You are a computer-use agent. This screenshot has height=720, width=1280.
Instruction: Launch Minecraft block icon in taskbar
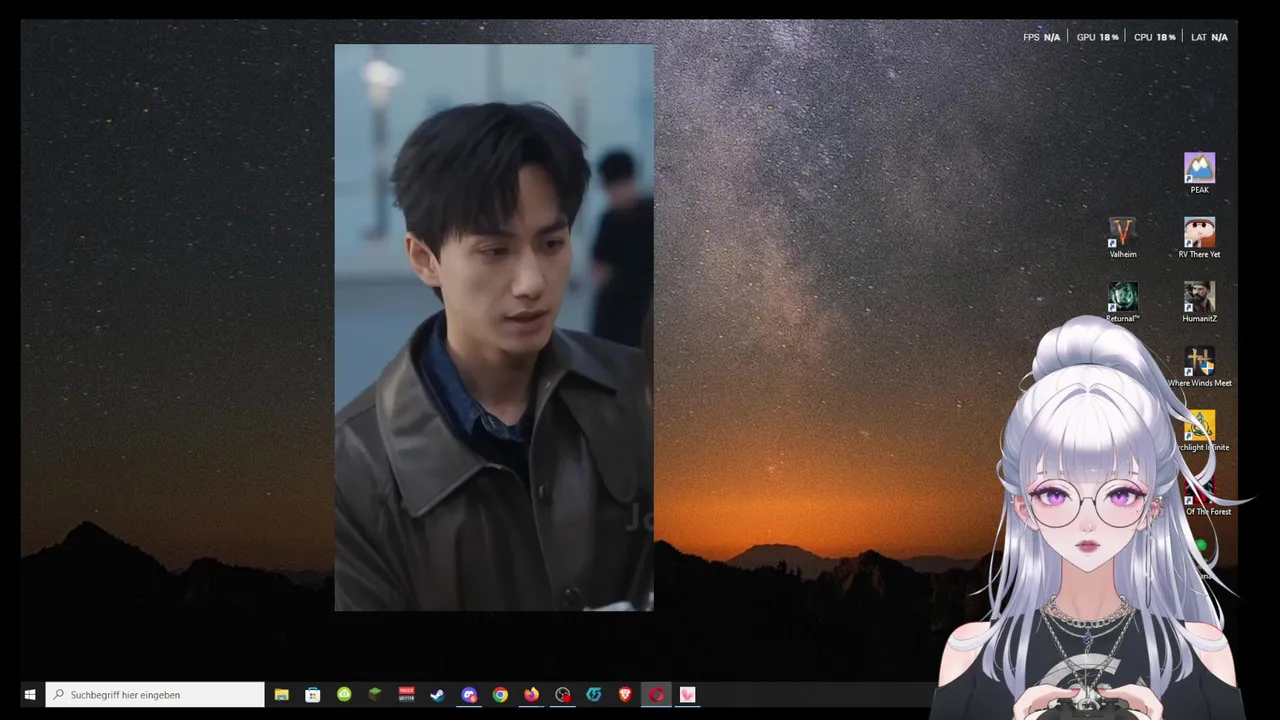(375, 694)
